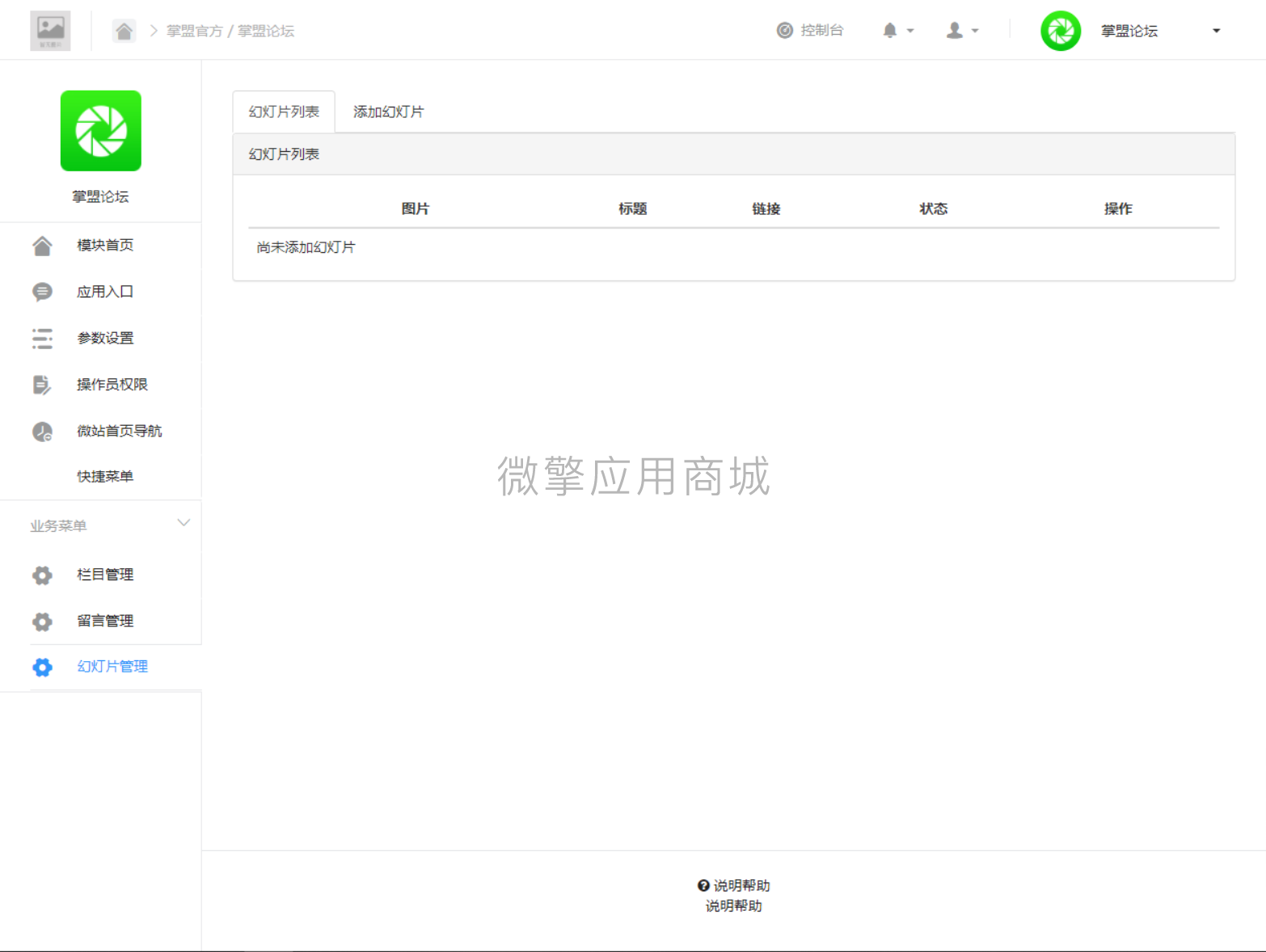Click the 栏目管理 gear icon
Viewport: 1266px width, 952px height.
42,575
